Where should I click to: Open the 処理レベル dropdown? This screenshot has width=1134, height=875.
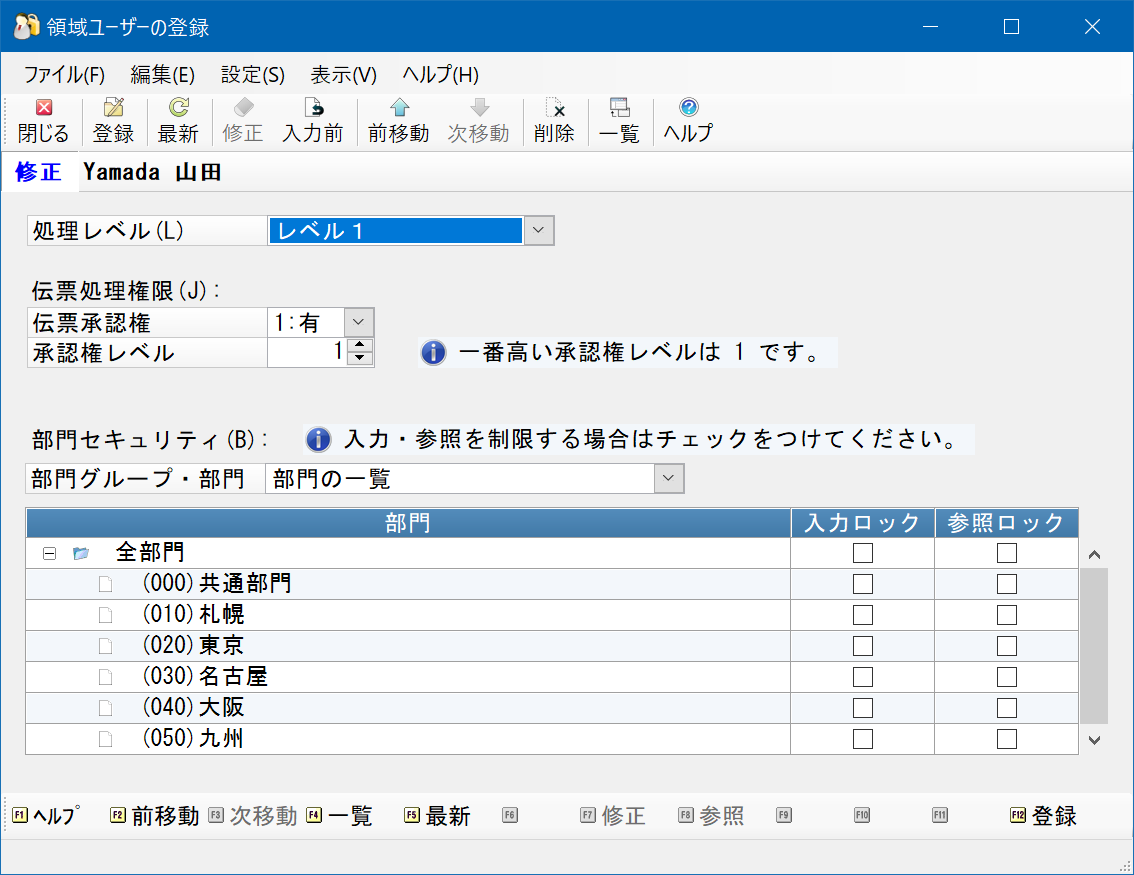538,231
